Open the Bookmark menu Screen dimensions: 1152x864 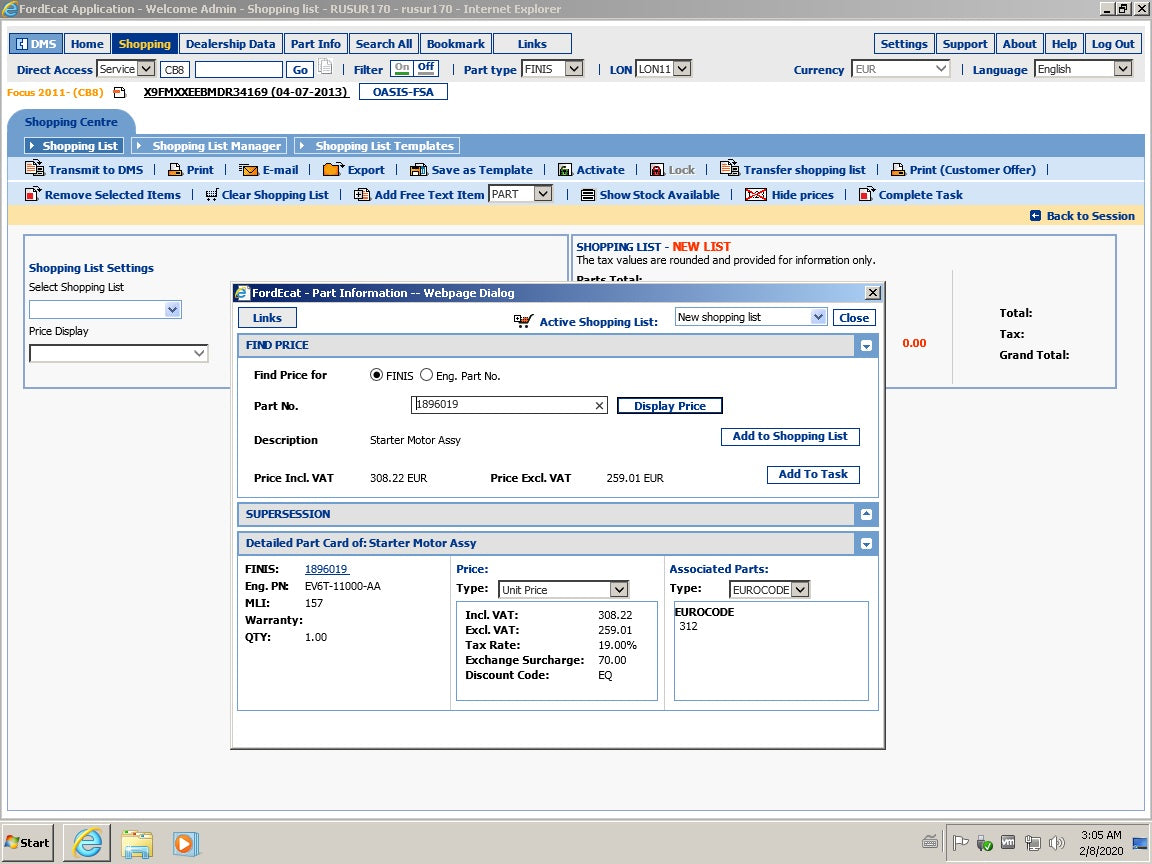[x=456, y=43]
